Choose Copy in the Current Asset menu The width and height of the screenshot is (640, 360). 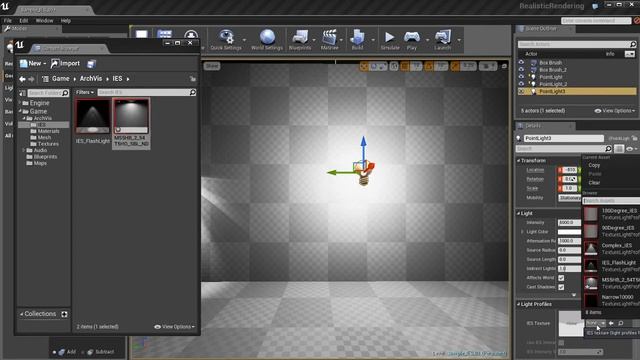594,165
